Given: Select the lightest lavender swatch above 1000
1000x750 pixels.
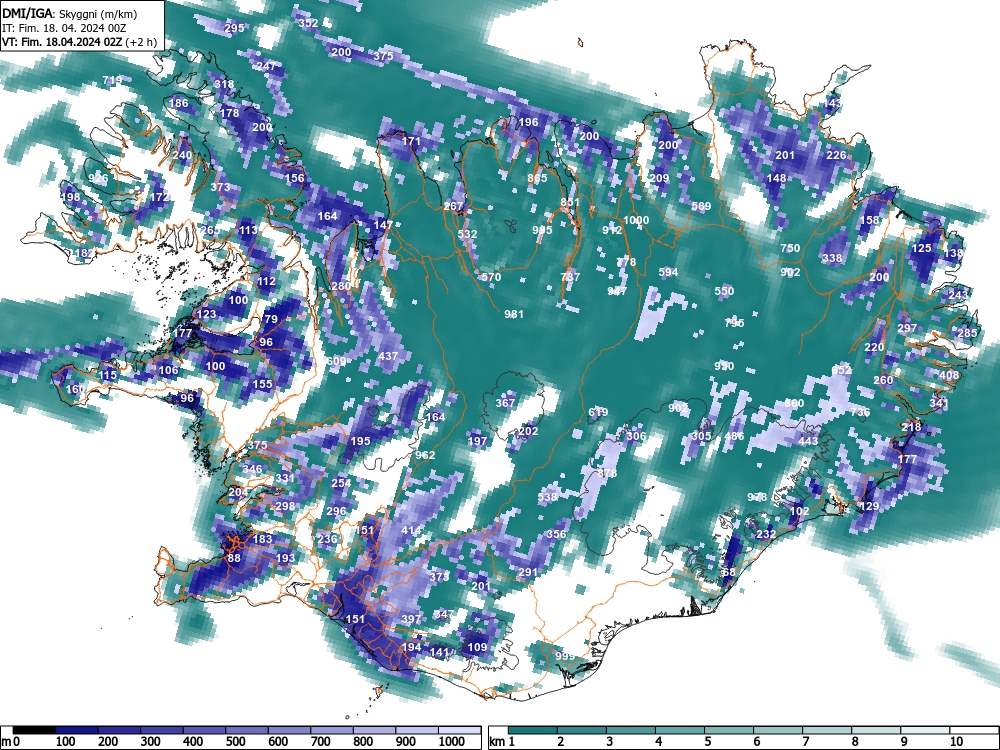Looking at the screenshot, I should click(x=459, y=730).
